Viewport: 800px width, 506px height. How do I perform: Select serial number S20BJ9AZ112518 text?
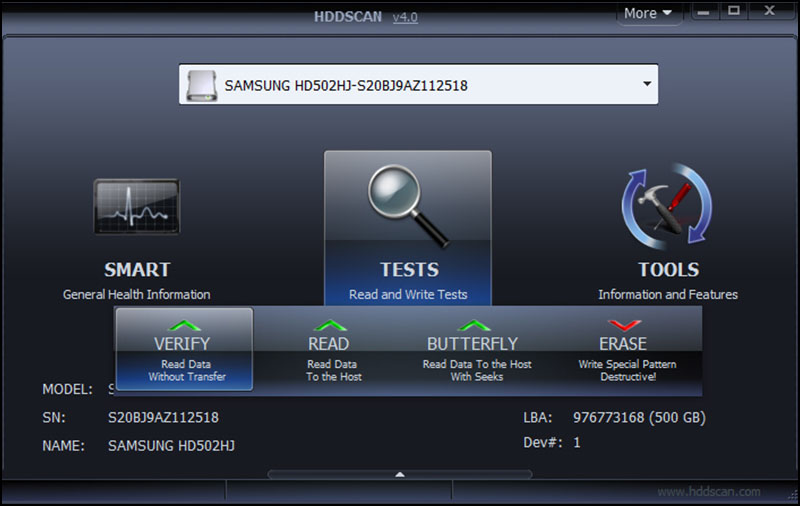pos(163,418)
